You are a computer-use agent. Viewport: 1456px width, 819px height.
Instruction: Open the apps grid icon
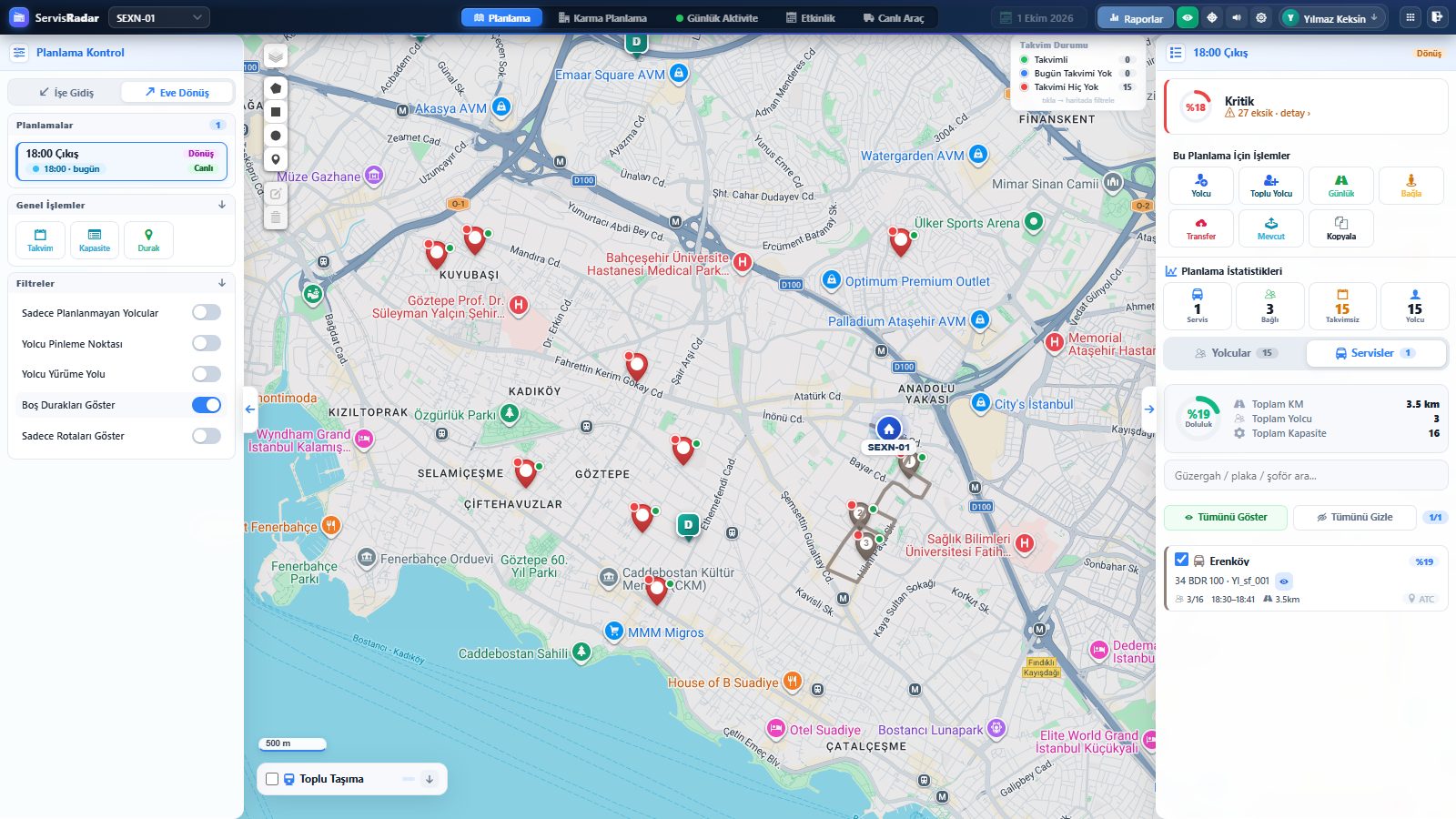1410,17
